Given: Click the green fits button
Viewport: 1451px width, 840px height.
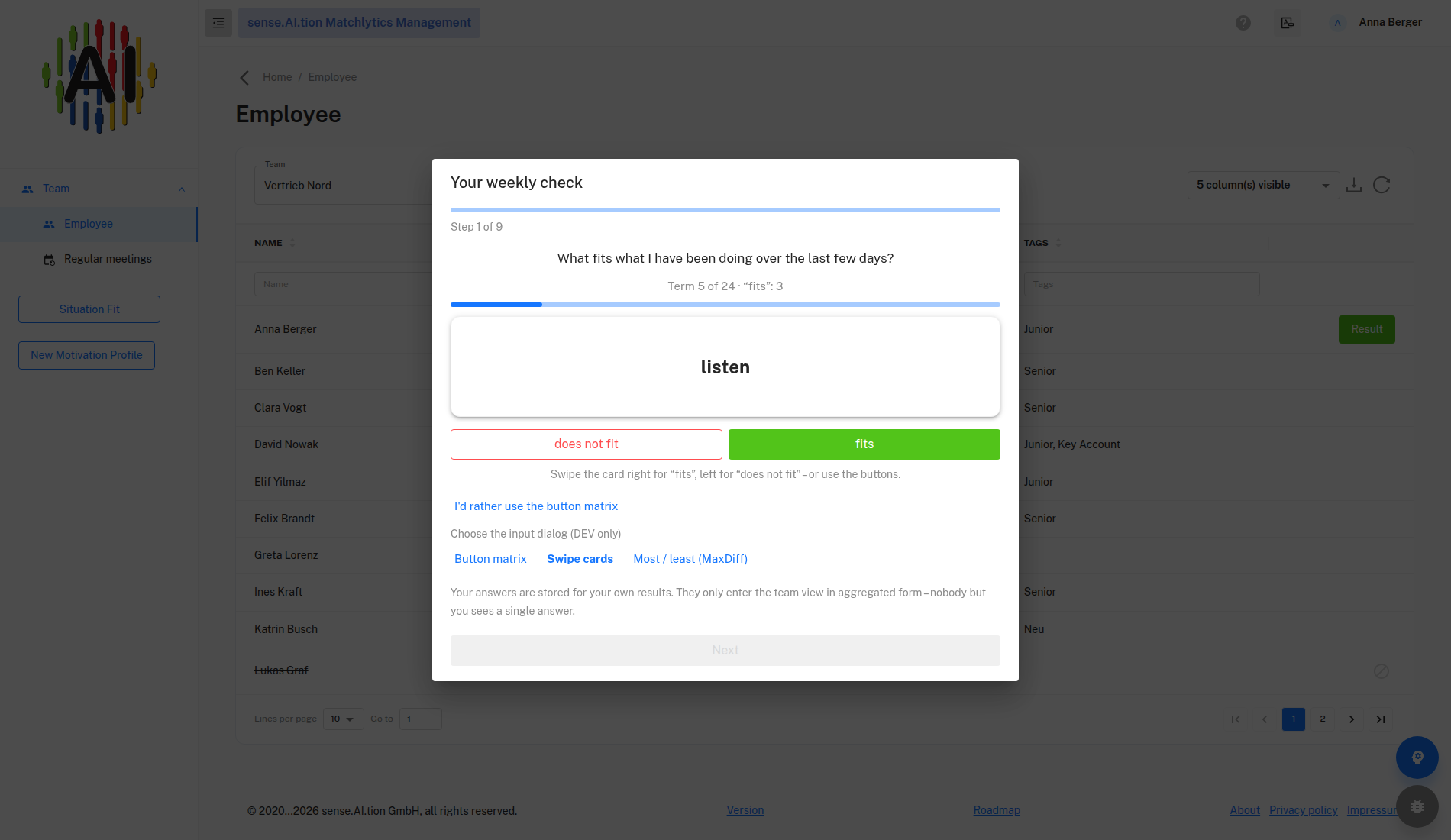Looking at the screenshot, I should point(864,444).
